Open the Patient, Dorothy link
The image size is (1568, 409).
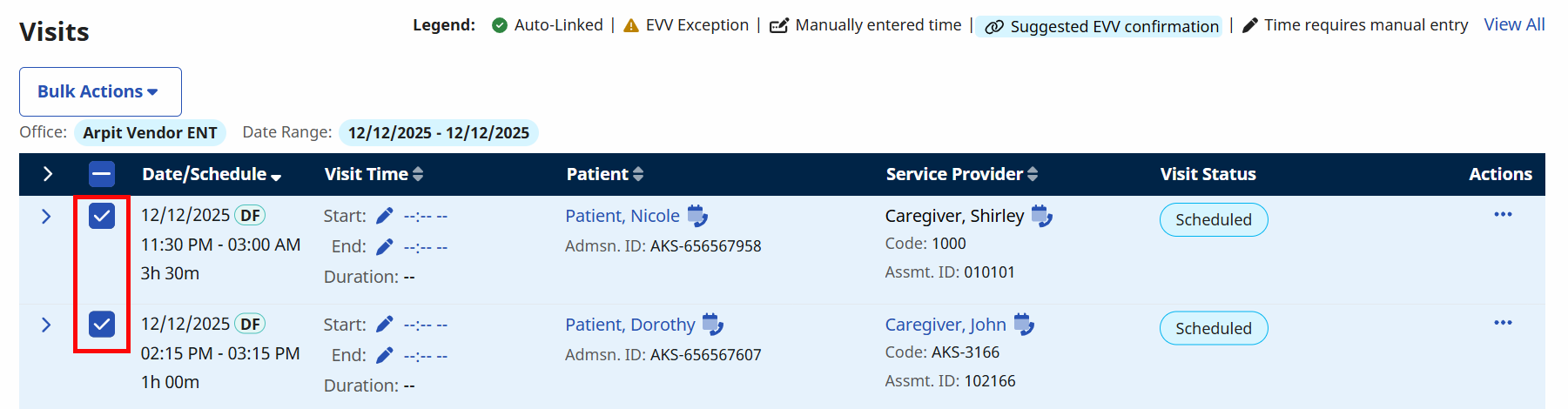[629, 325]
